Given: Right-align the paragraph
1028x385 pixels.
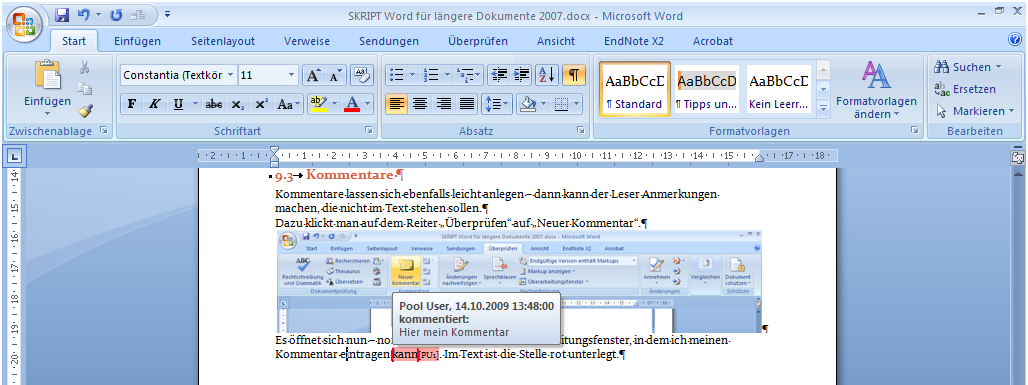Looking at the screenshot, I should [443, 104].
